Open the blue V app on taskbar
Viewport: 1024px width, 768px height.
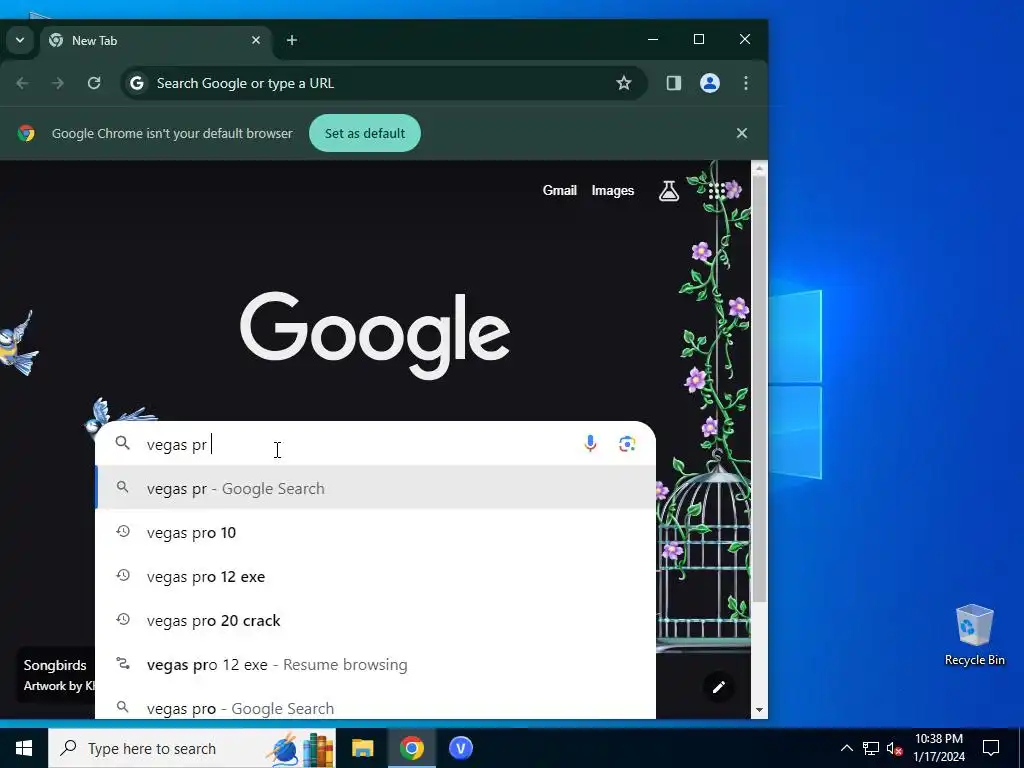[460, 748]
